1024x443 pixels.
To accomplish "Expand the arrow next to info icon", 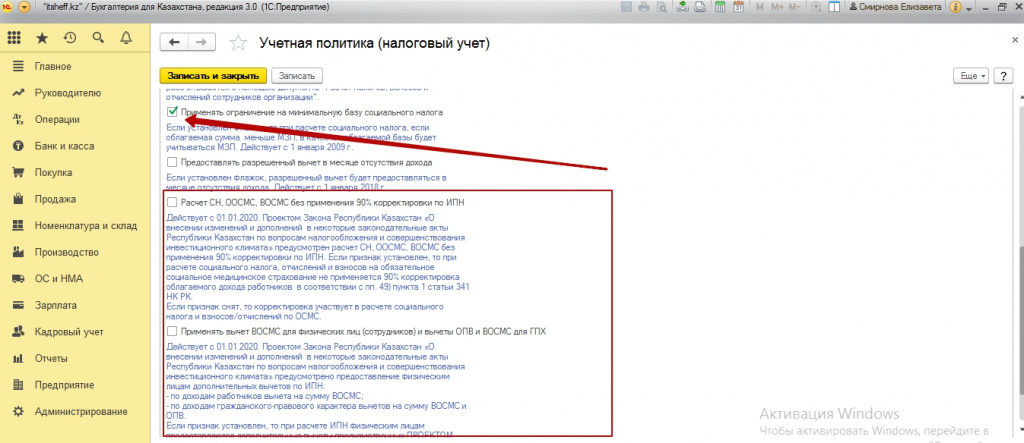I will point(969,8).
